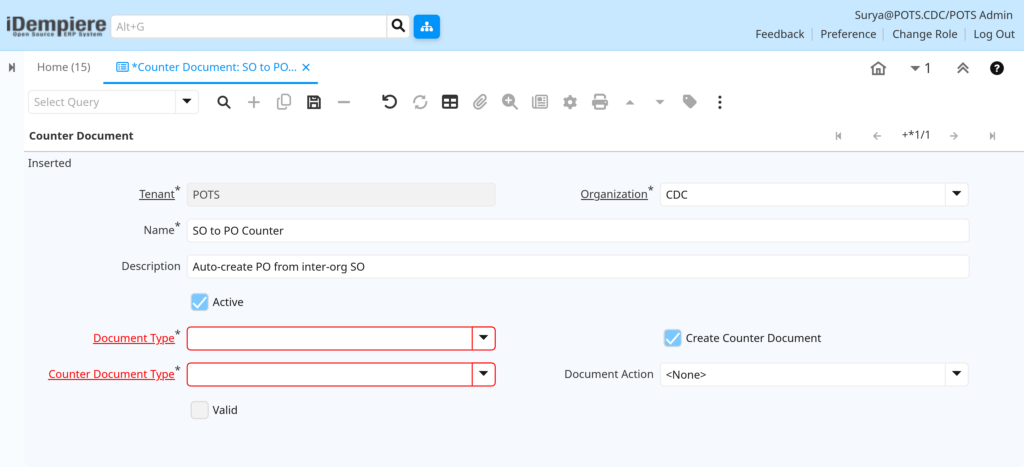Close the Counter Document tab

(306, 67)
